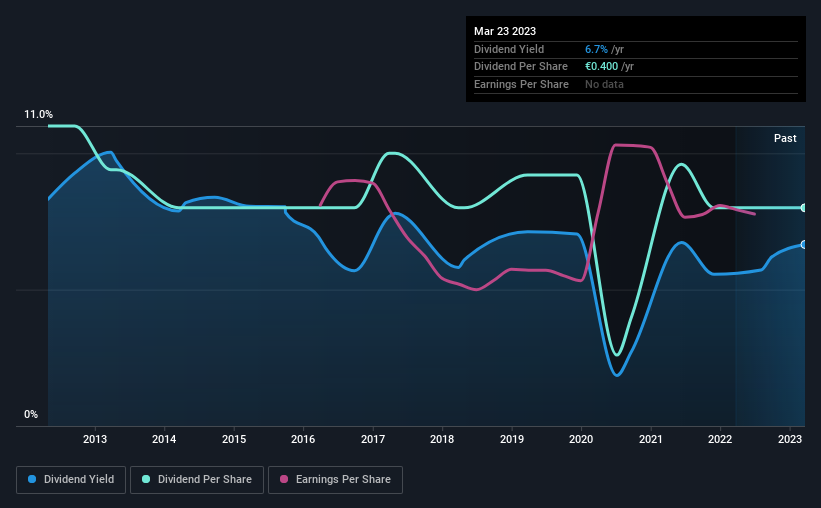
Task: Click the 11.0% y-axis label
Action: (x=38, y=115)
